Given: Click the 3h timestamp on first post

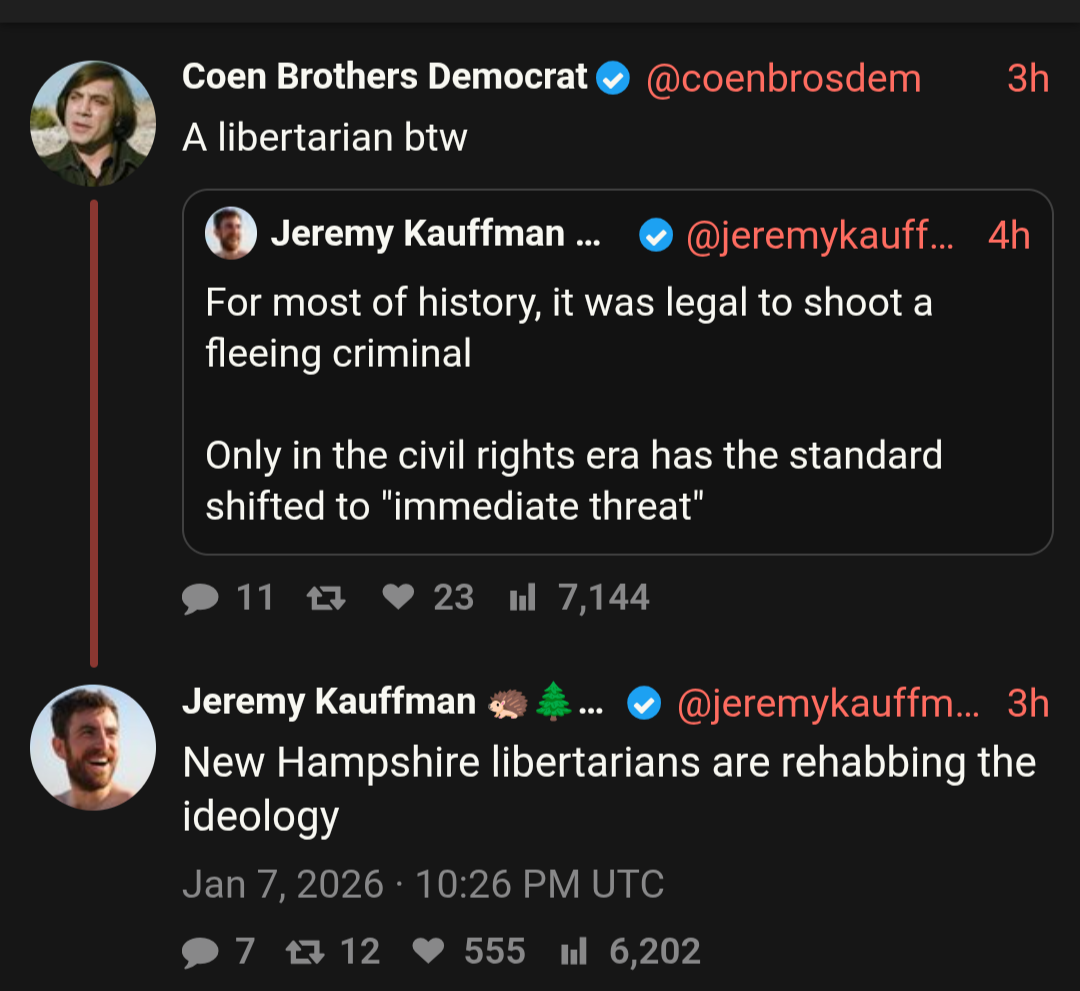Looking at the screenshot, I should point(1028,78).
